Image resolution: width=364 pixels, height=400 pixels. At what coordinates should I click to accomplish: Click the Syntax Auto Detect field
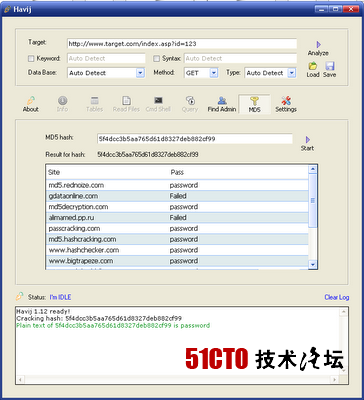tap(240, 58)
